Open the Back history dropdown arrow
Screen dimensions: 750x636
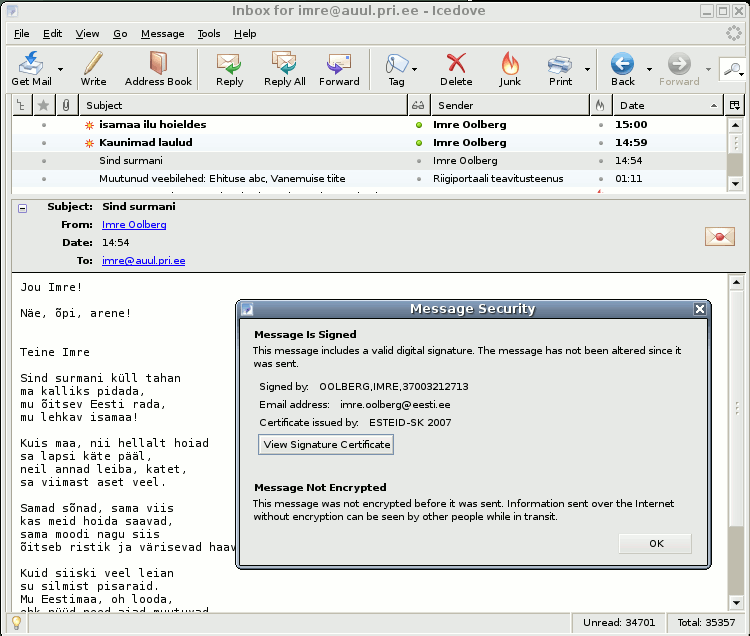coord(649,69)
